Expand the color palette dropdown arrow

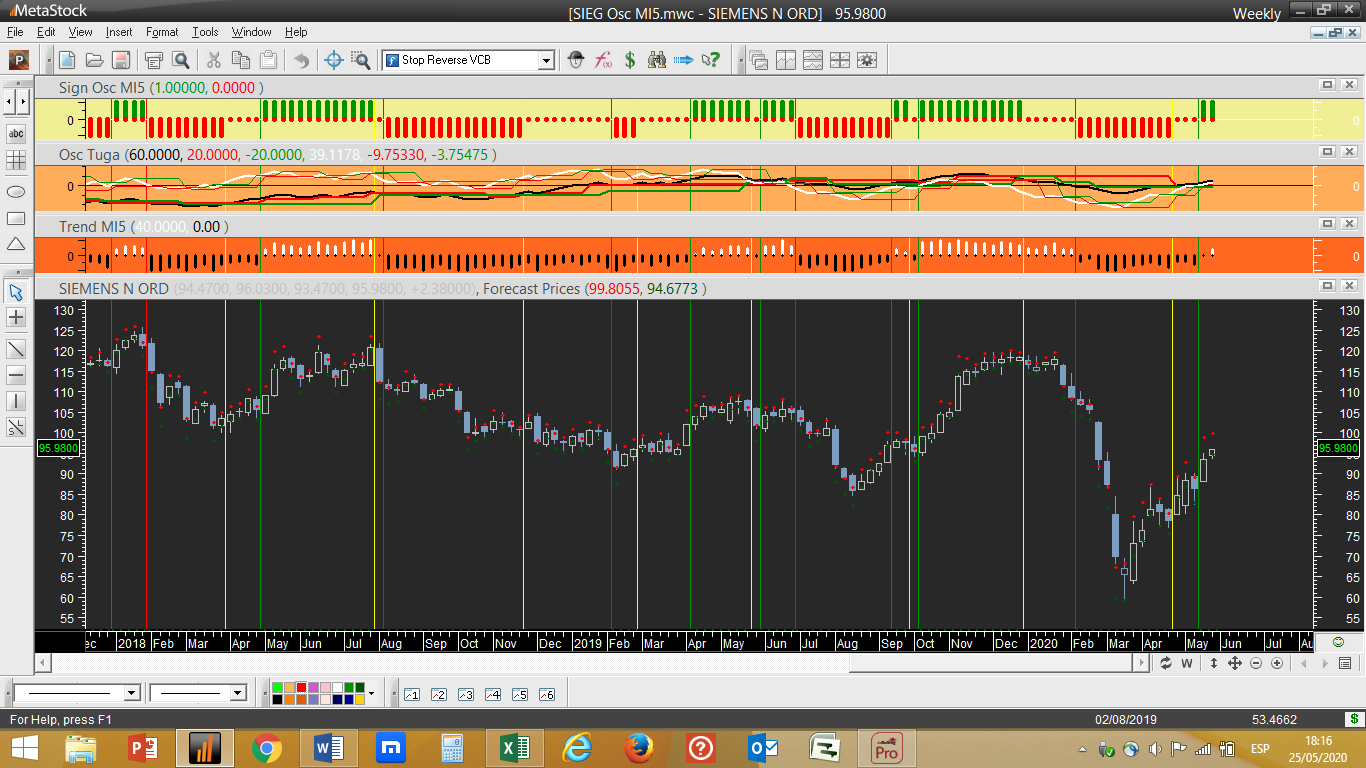pos(372,693)
